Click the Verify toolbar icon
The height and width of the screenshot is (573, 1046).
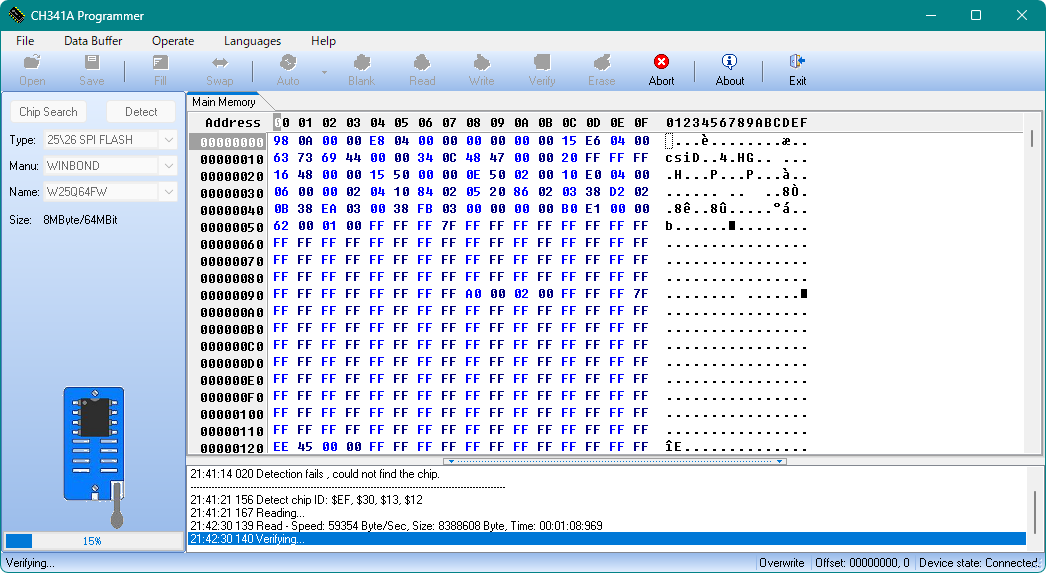pos(542,70)
